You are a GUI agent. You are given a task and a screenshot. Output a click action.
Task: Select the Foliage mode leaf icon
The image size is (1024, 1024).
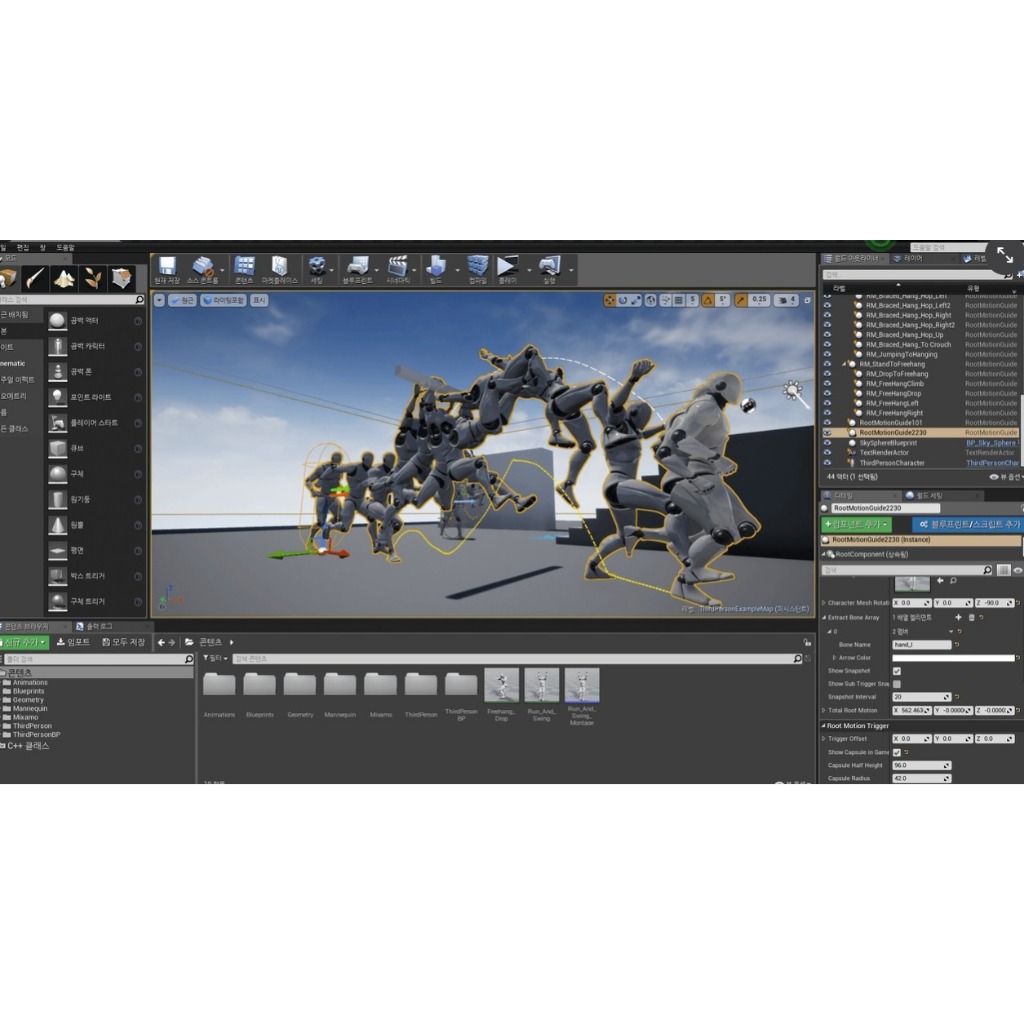[x=93, y=277]
